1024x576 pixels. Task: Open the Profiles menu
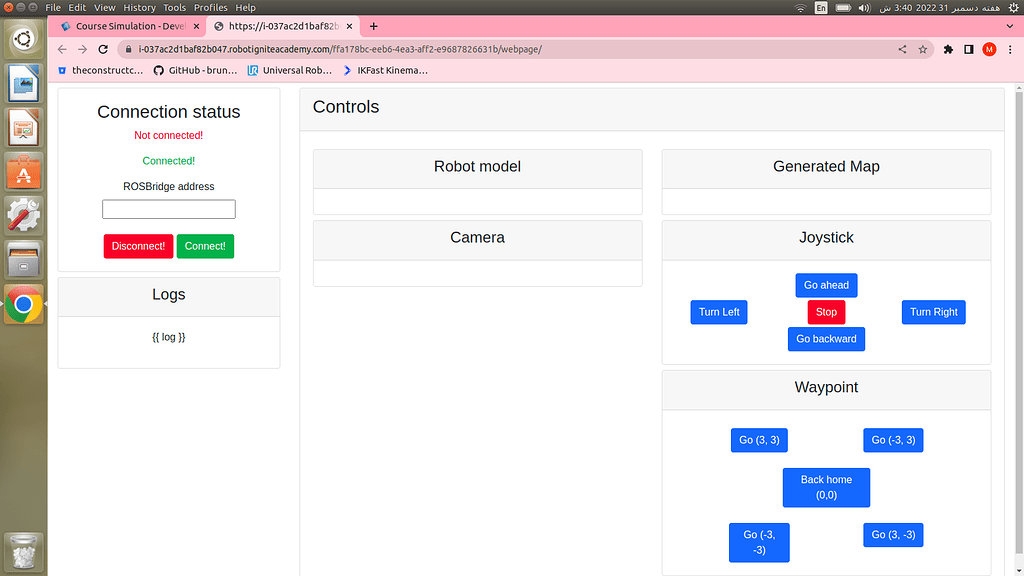click(x=210, y=8)
